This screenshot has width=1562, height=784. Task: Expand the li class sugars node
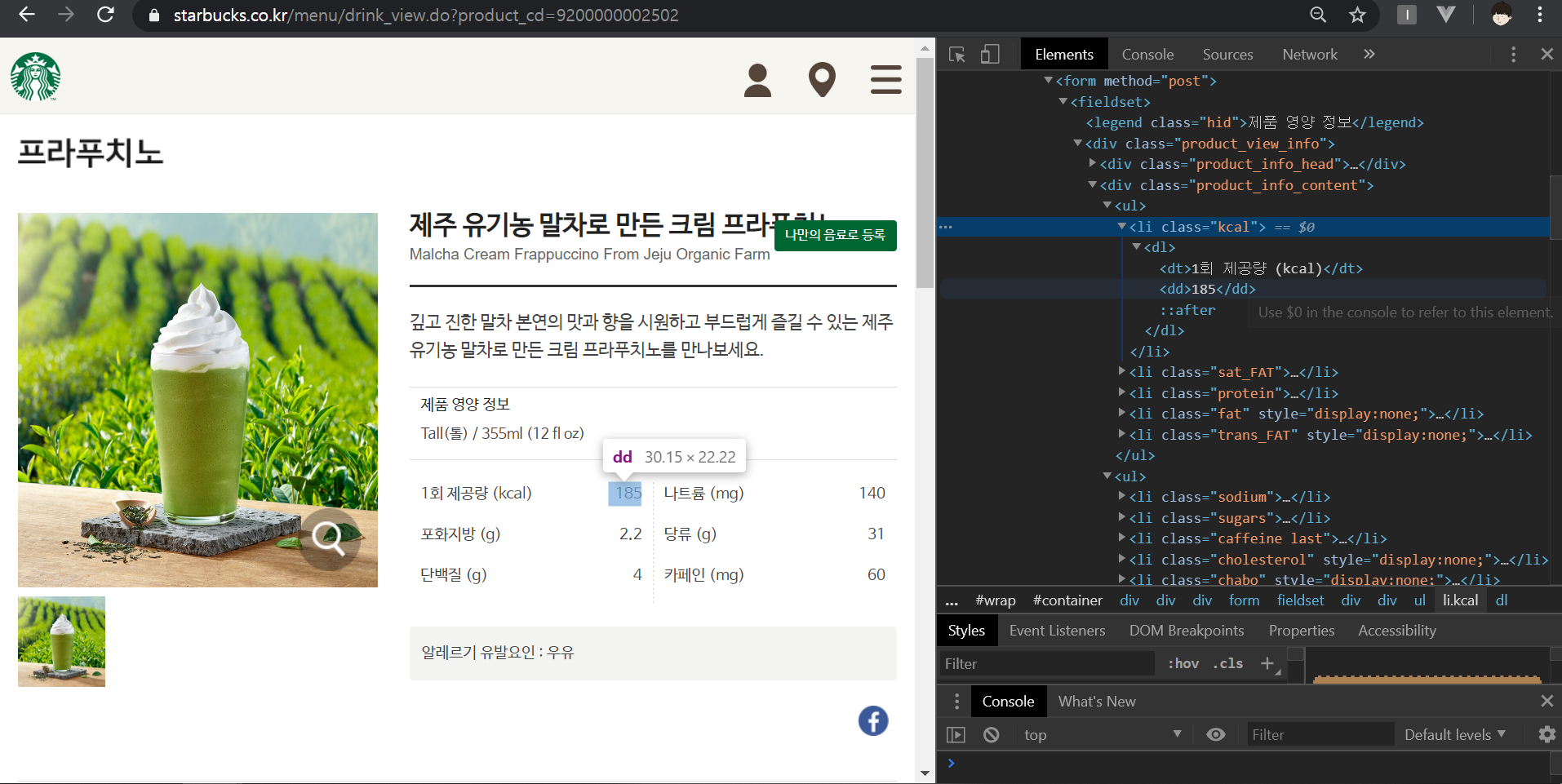point(1122,517)
